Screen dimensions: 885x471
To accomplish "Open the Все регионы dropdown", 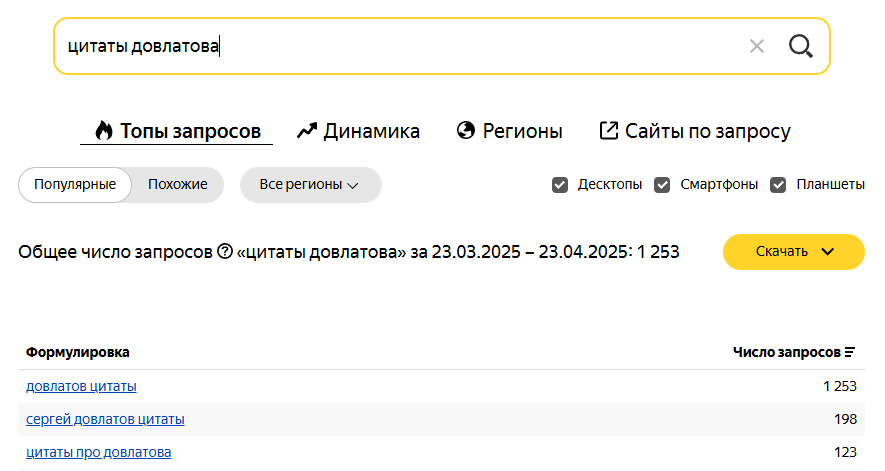I will (310, 185).
